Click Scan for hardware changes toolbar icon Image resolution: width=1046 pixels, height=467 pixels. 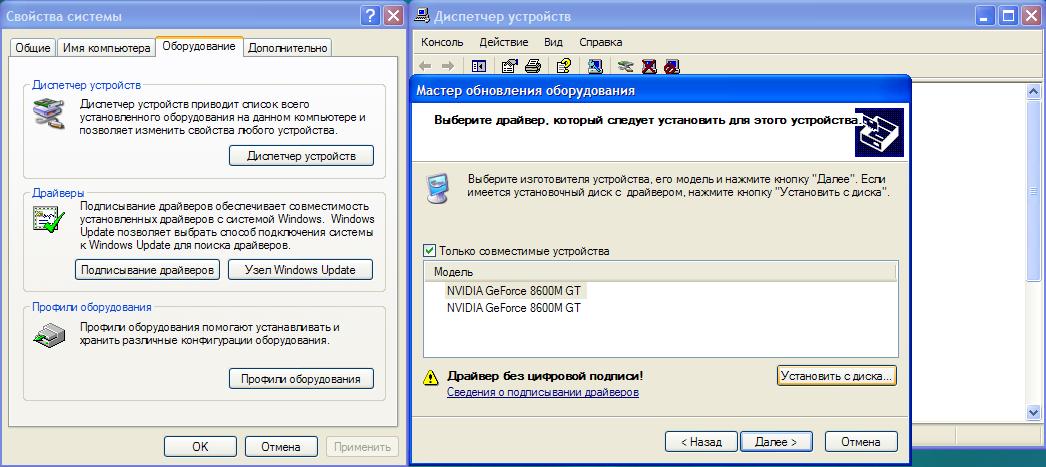pos(595,66)
